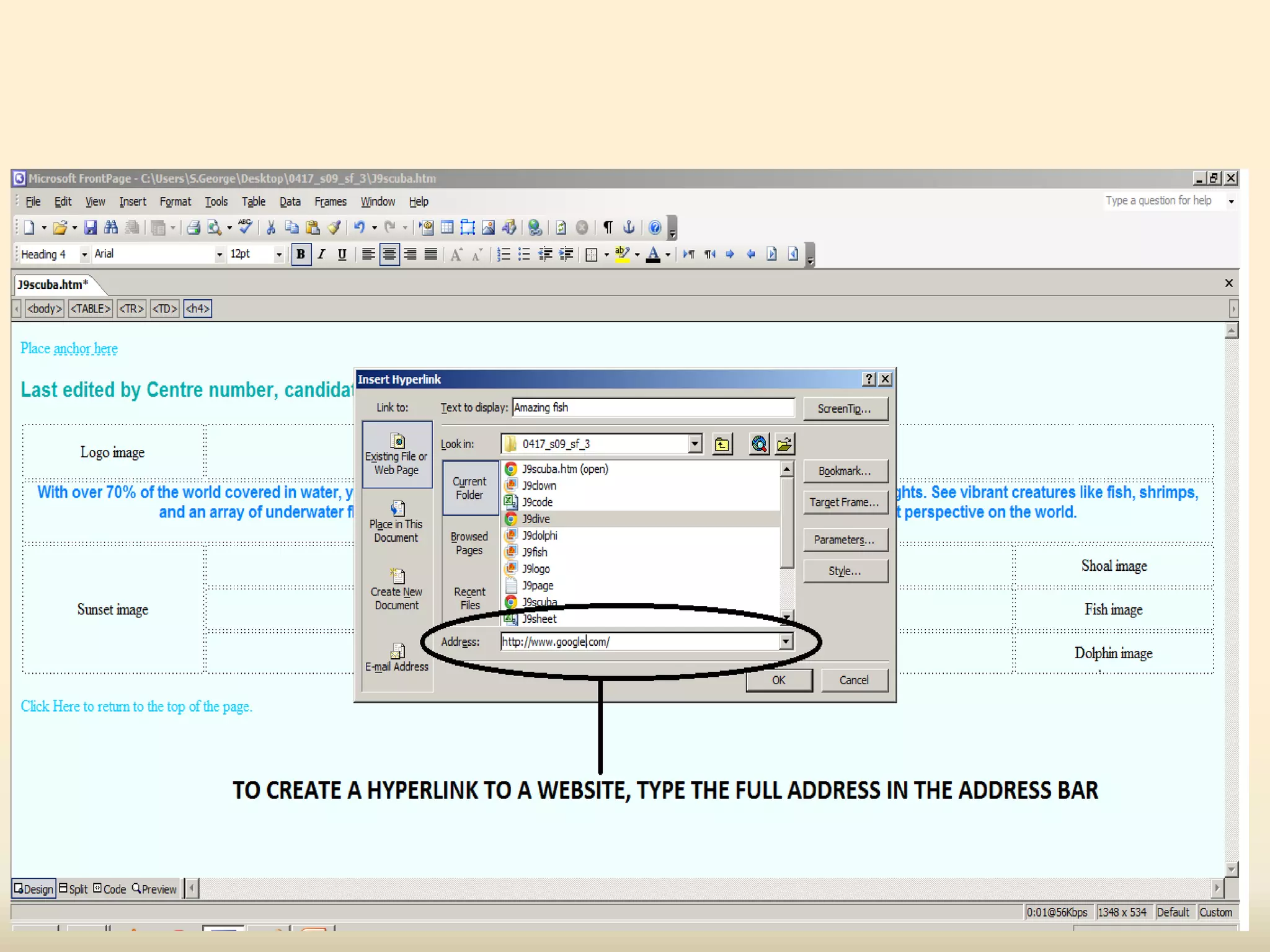Select J9dive in the file list
This screenshot has height=952, width=1270.
536,519
